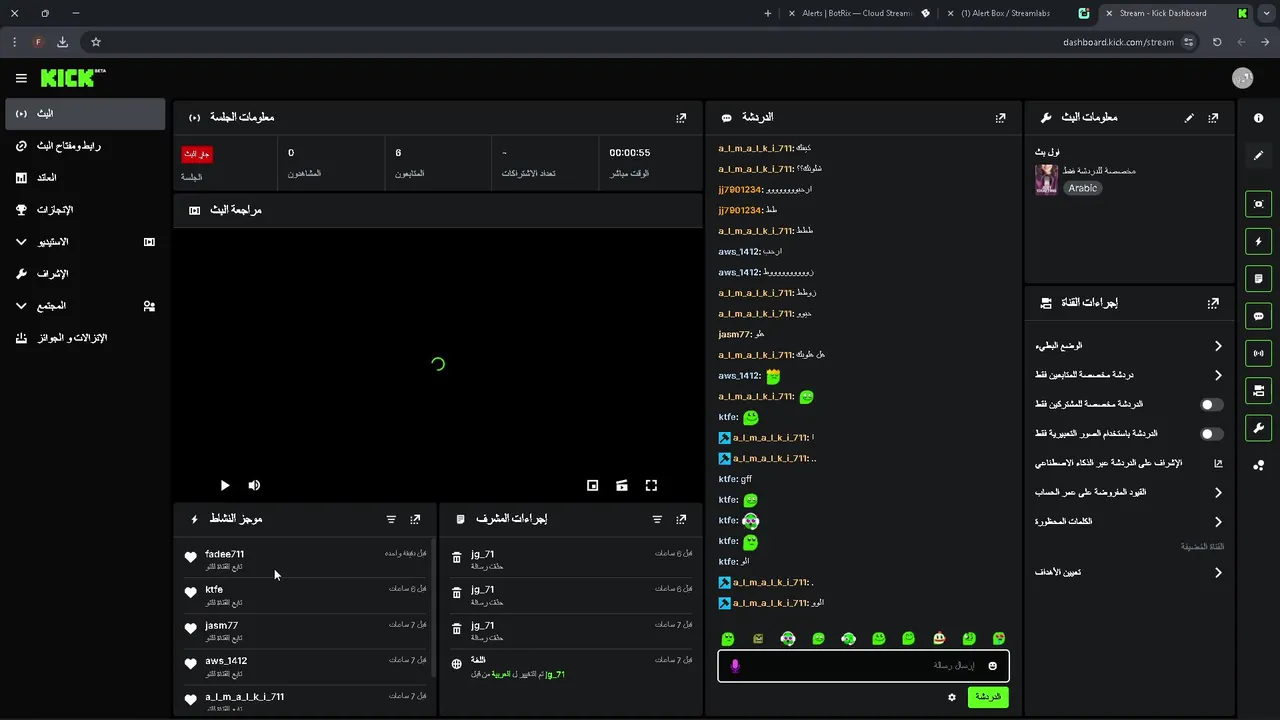Click the Arabic language tag
Viewport: 1280px width, 720px height.
coord(1082,188)
